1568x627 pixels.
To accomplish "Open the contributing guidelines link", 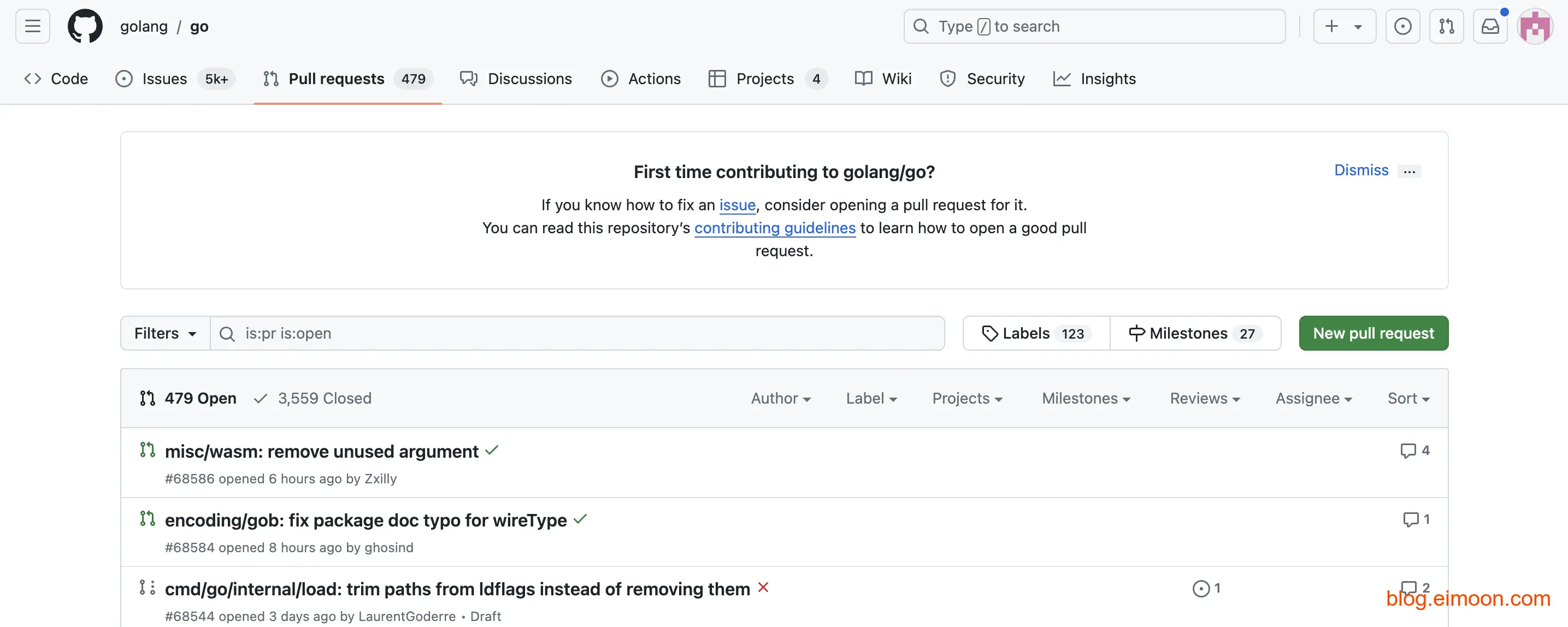I will (x=774, y=228).
